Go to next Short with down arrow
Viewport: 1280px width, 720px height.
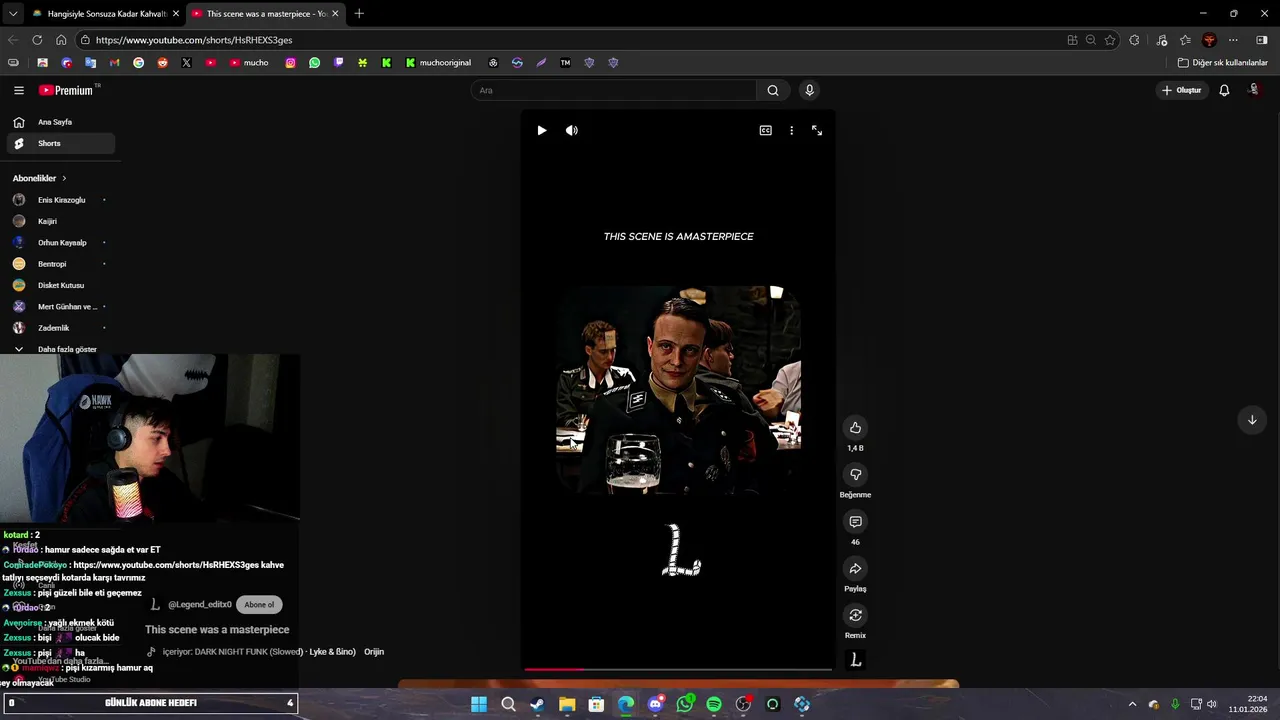pyautogui.click(x=1251, y=420)
